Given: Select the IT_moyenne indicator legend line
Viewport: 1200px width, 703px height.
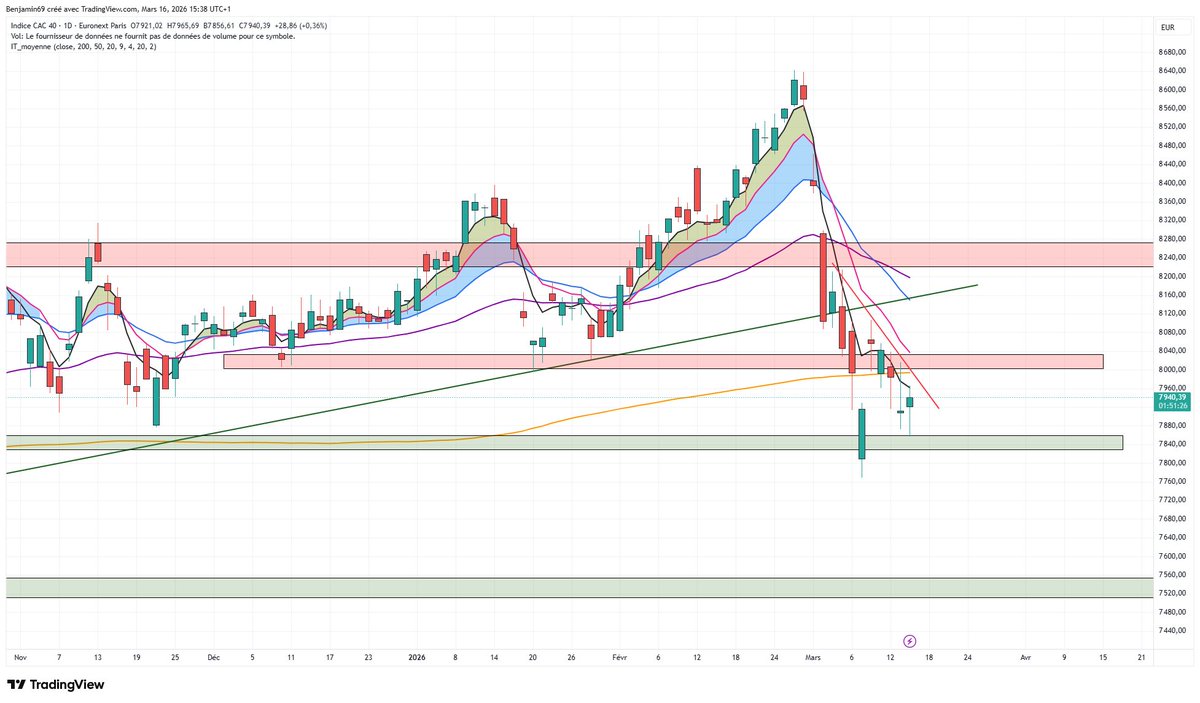Looking at the screenshot, I should click(x=86, y=46).
